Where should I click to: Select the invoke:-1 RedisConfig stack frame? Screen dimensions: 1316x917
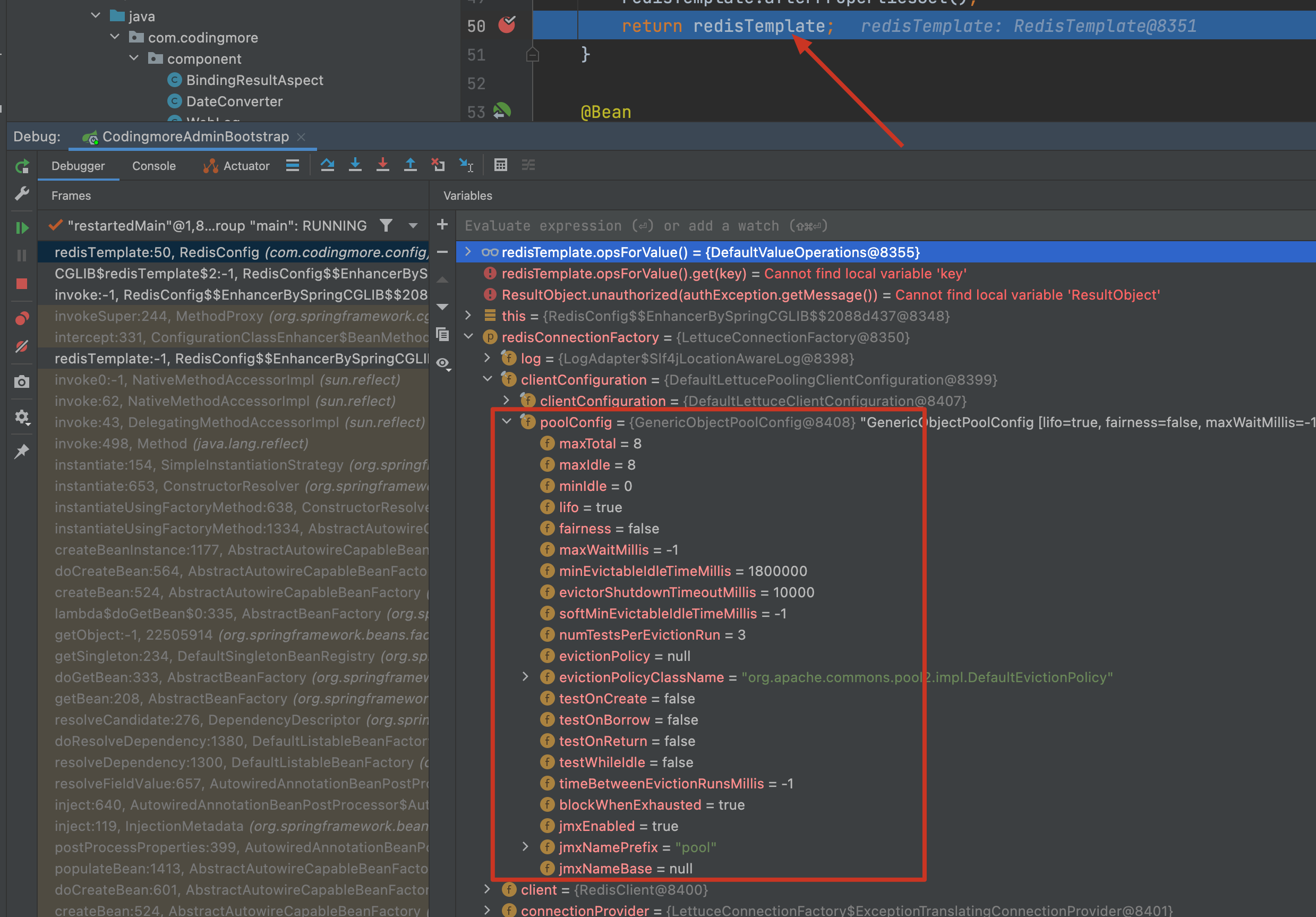(241, 295)
